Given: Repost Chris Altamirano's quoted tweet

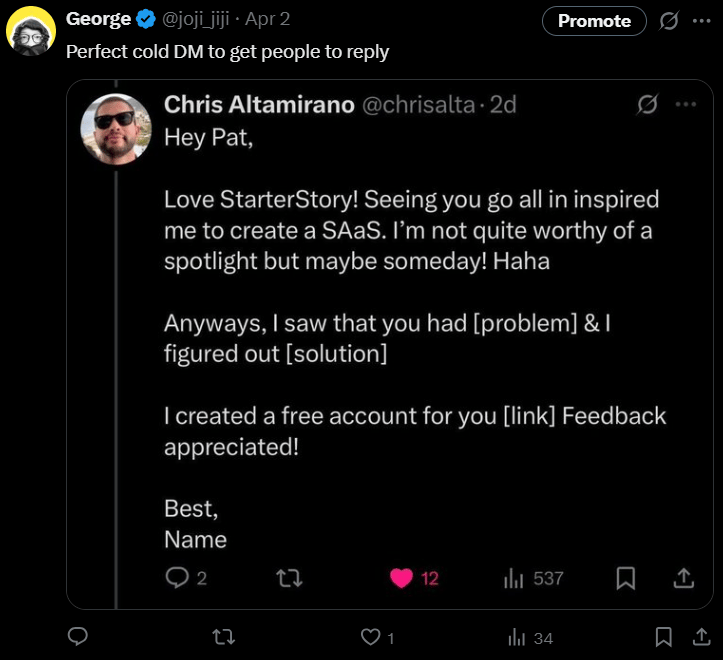Looking at the screenshot, I should (289, 578).
